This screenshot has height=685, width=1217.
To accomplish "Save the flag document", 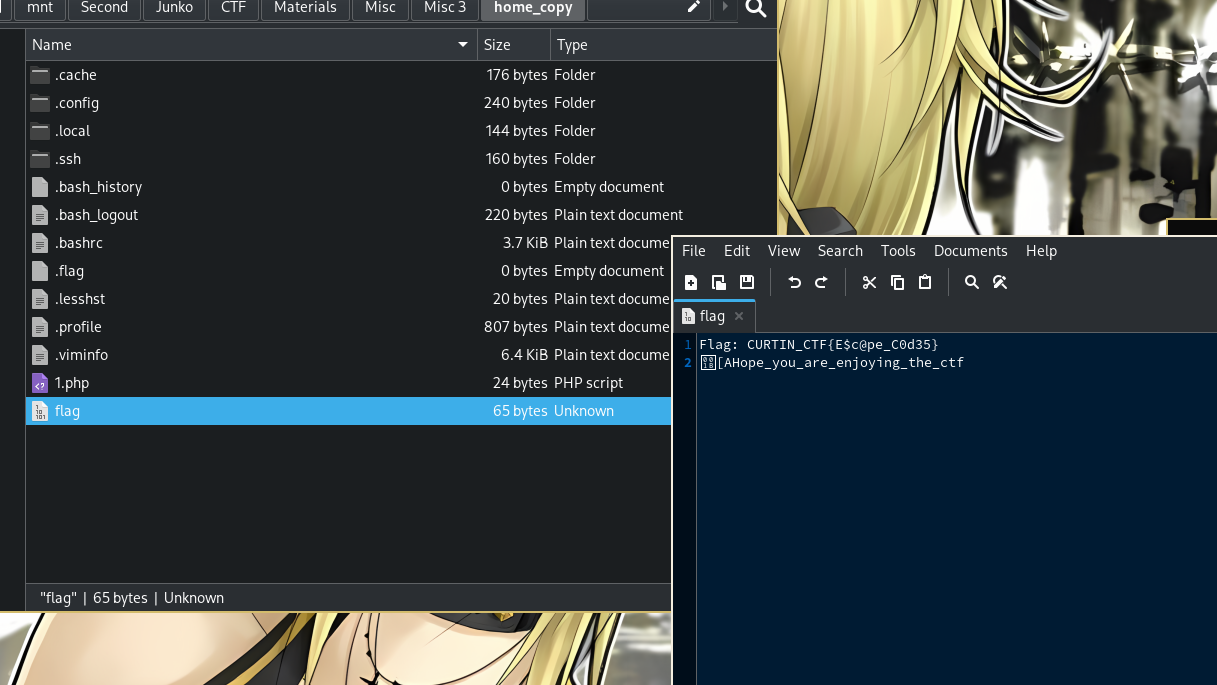I will pyautogui.click(x=747, y=283).
